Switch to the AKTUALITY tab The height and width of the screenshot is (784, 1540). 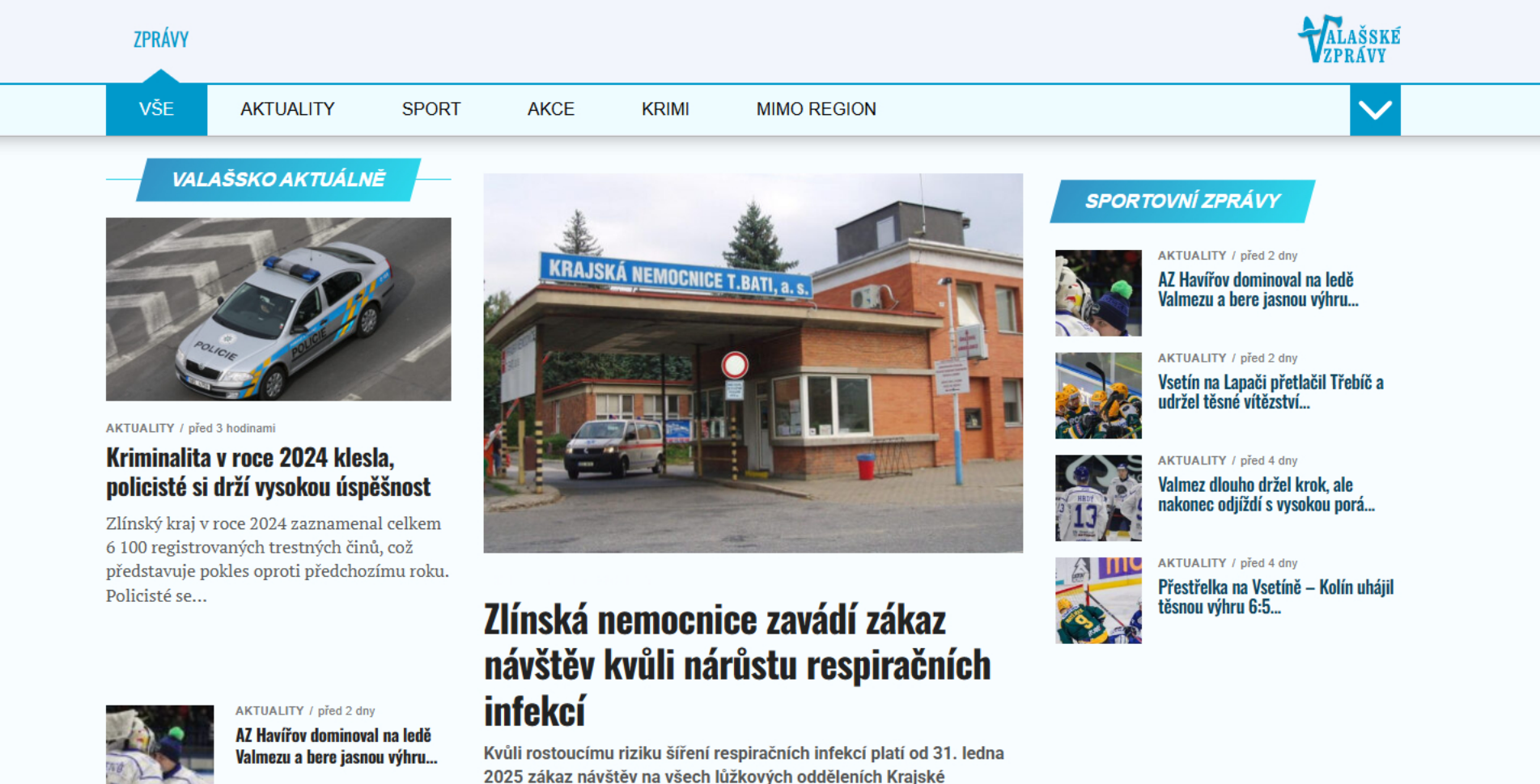(x=287, y=108)
